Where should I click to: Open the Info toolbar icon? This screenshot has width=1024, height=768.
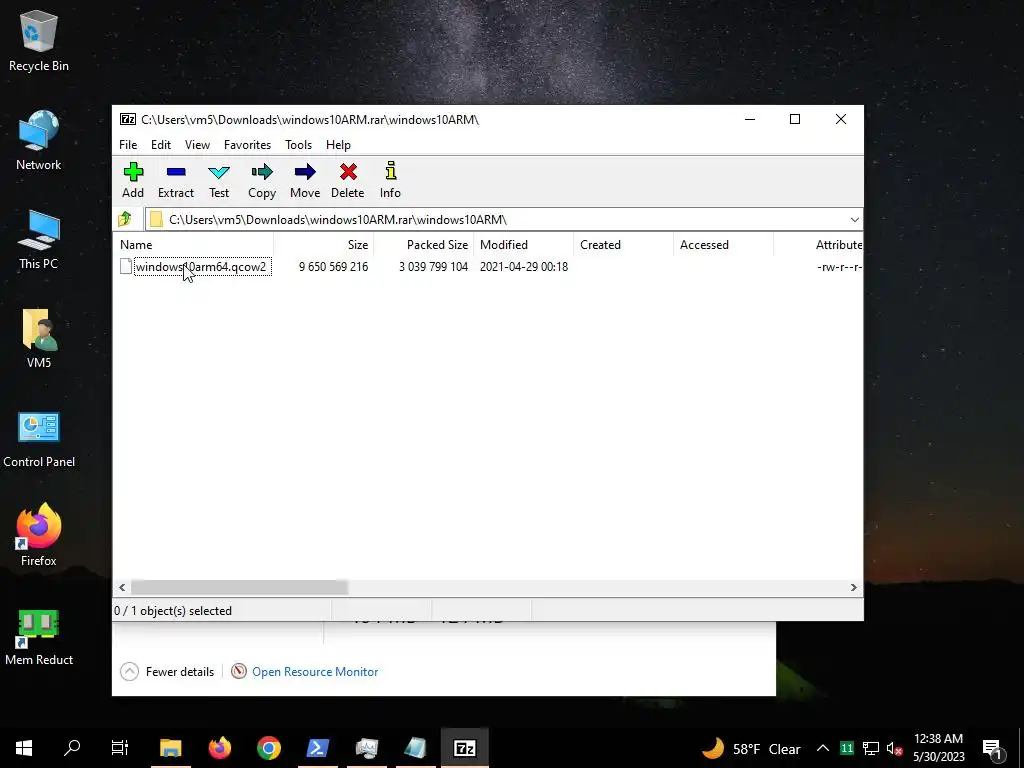(391, 180)
